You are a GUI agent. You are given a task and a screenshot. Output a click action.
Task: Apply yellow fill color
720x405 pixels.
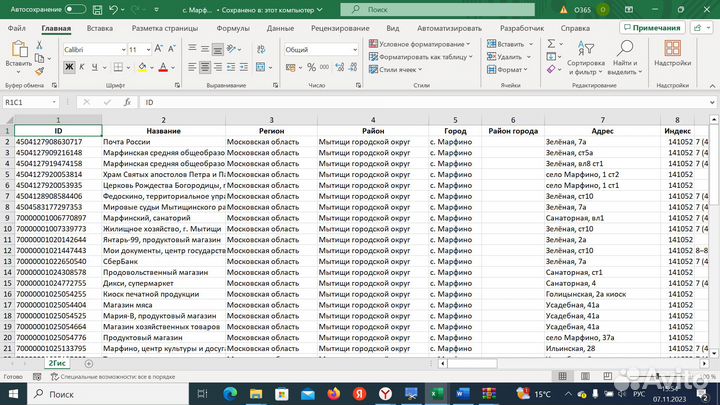pos(142,67)
